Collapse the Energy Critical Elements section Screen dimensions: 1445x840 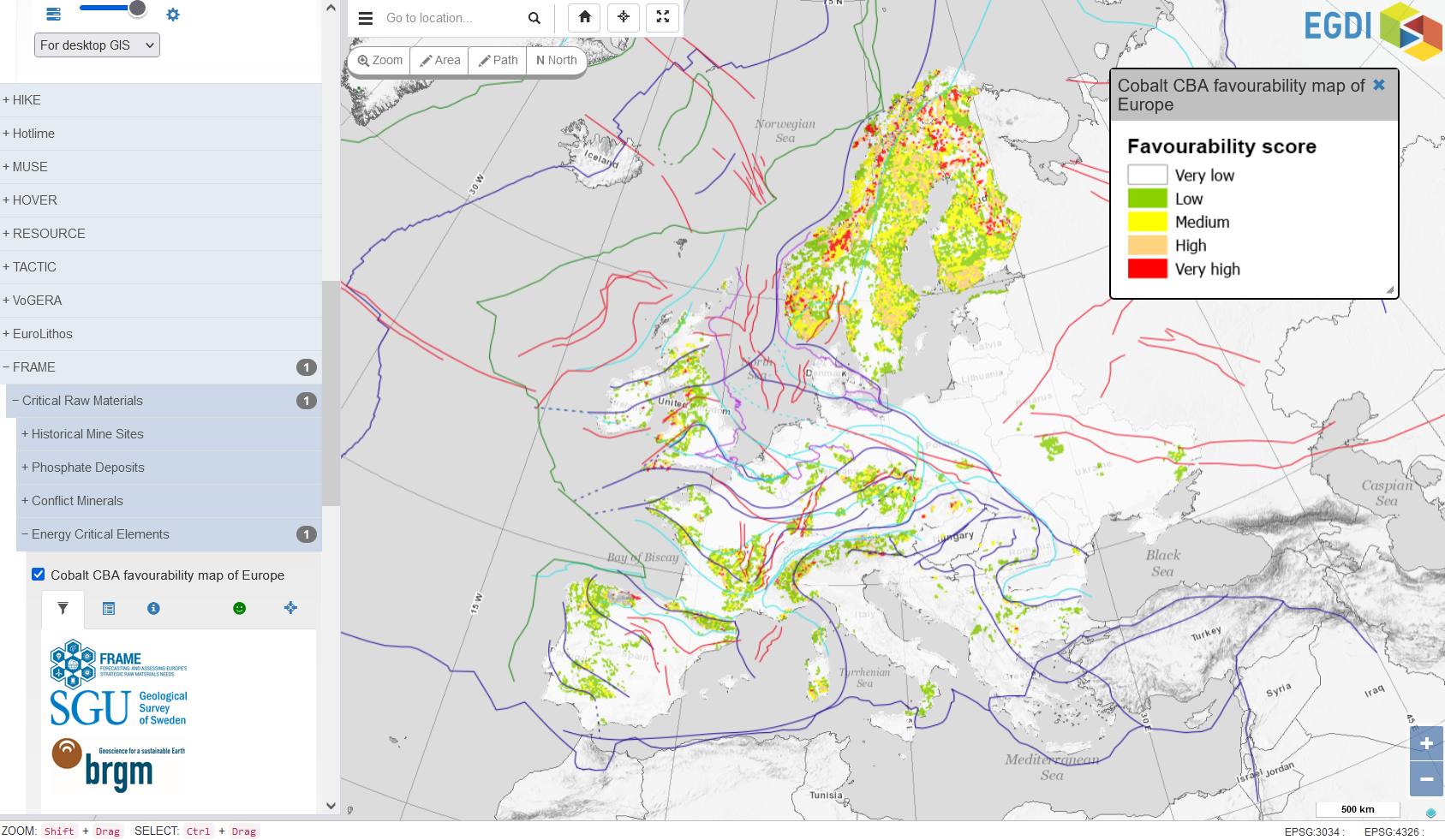point(99,534)
